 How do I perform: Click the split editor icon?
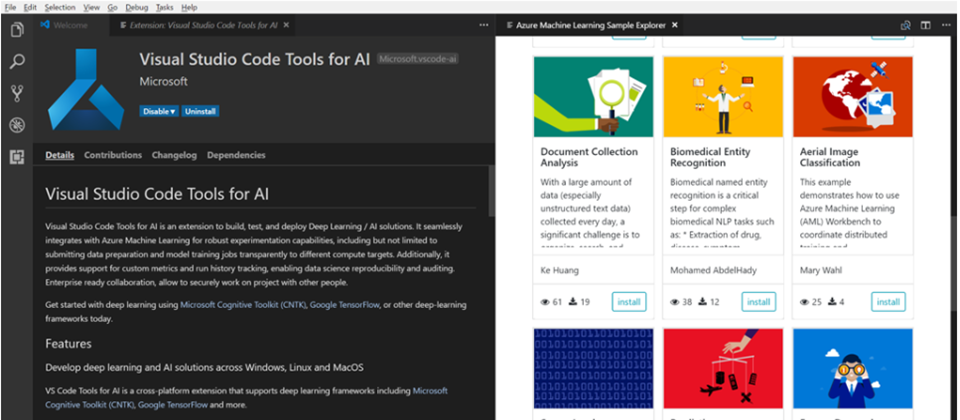point(925,25)
